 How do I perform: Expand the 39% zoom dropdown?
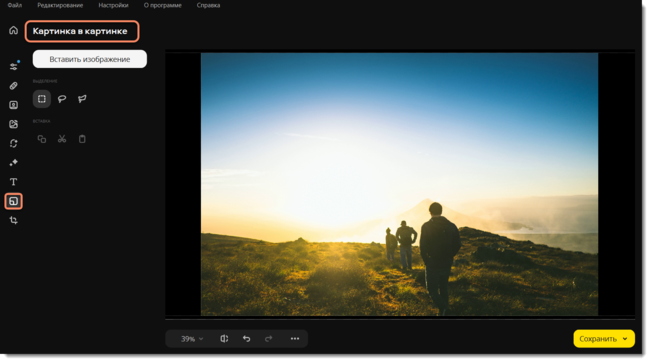coord(192,339)
